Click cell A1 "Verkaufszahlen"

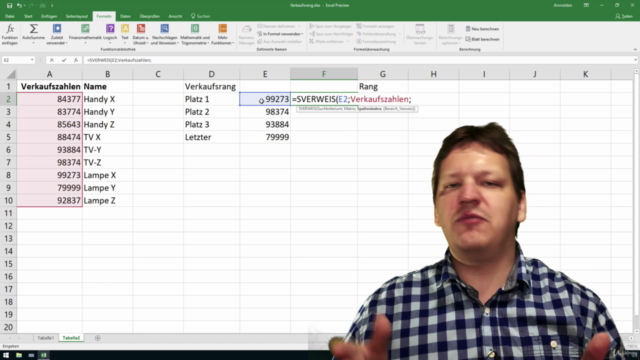point(49,87)
